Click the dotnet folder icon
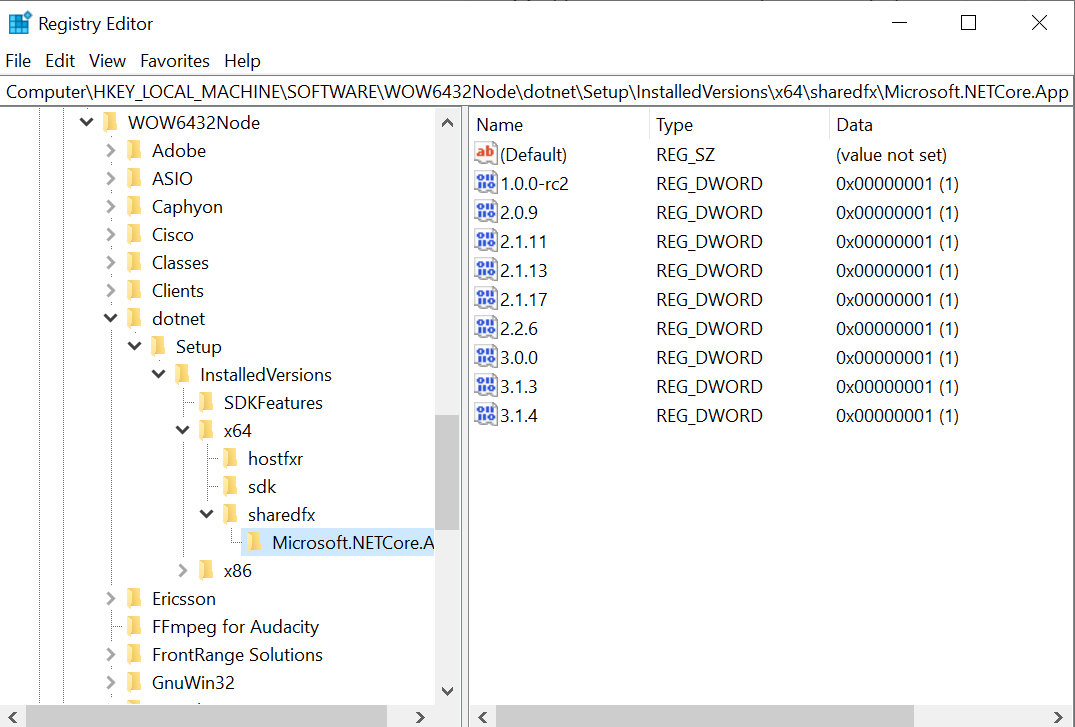 tap(134, 318)
